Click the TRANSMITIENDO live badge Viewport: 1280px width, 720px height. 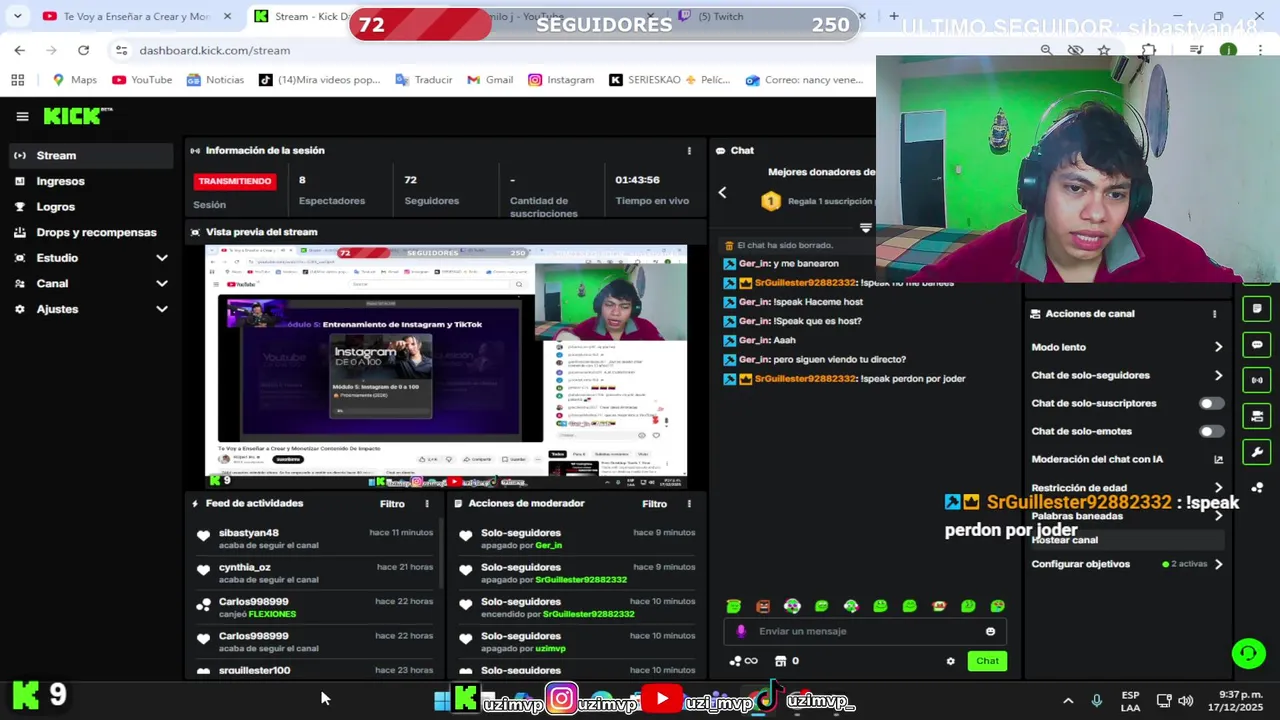pyautogui.click(x=235, y=181)
